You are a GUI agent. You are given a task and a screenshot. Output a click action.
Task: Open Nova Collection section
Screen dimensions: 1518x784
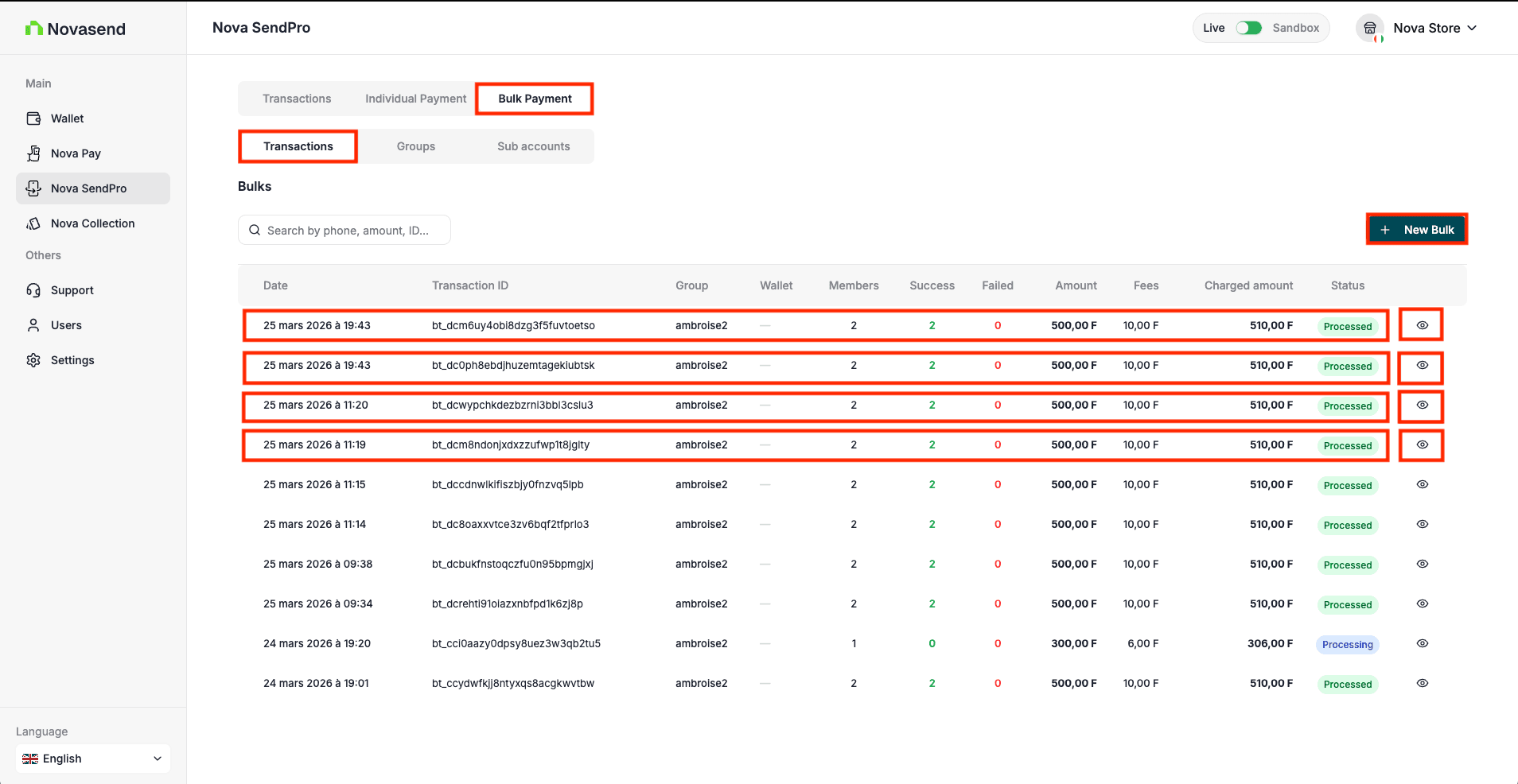[93, 223]
